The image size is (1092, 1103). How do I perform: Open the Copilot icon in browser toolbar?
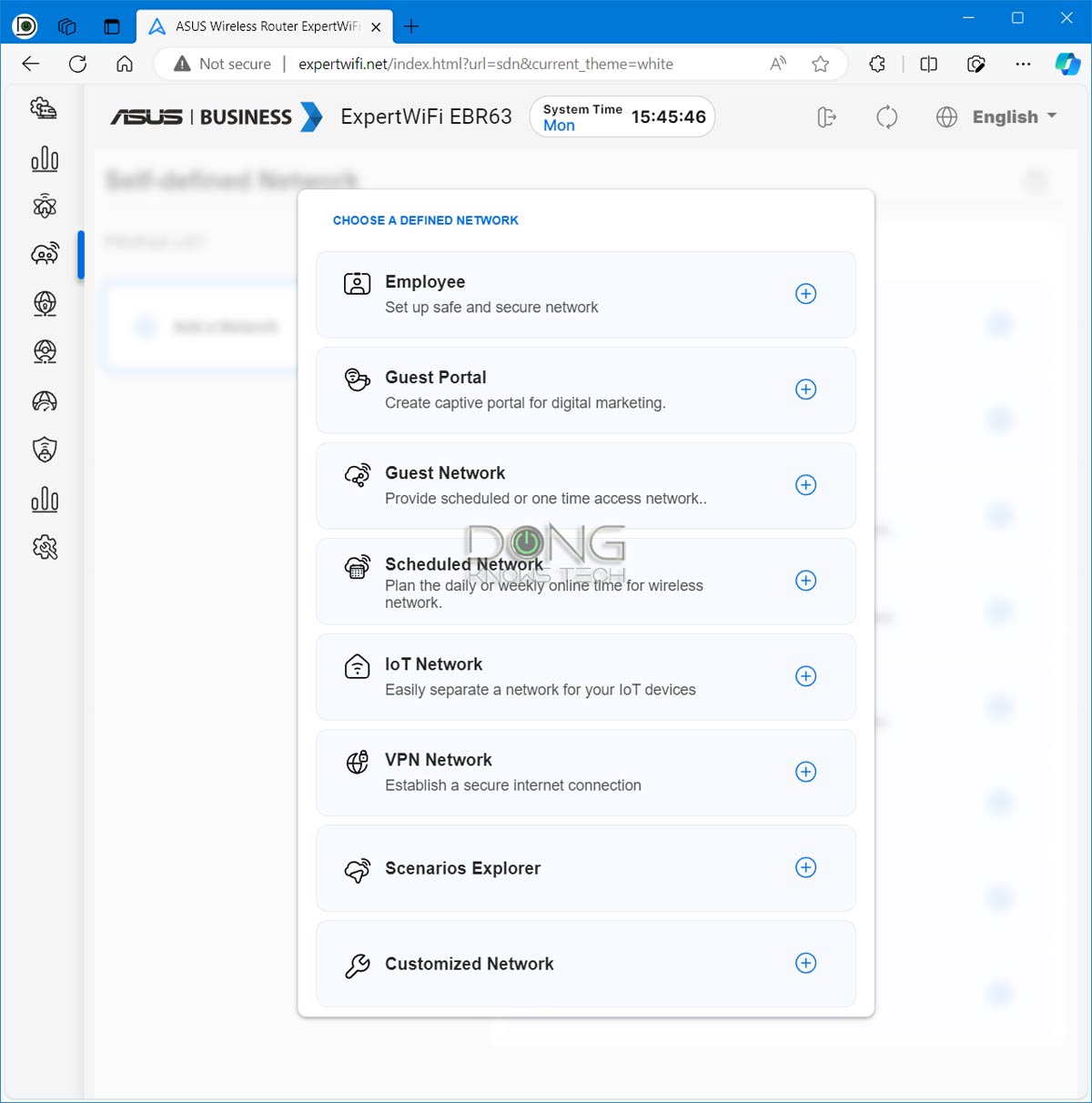[1067, 64]
